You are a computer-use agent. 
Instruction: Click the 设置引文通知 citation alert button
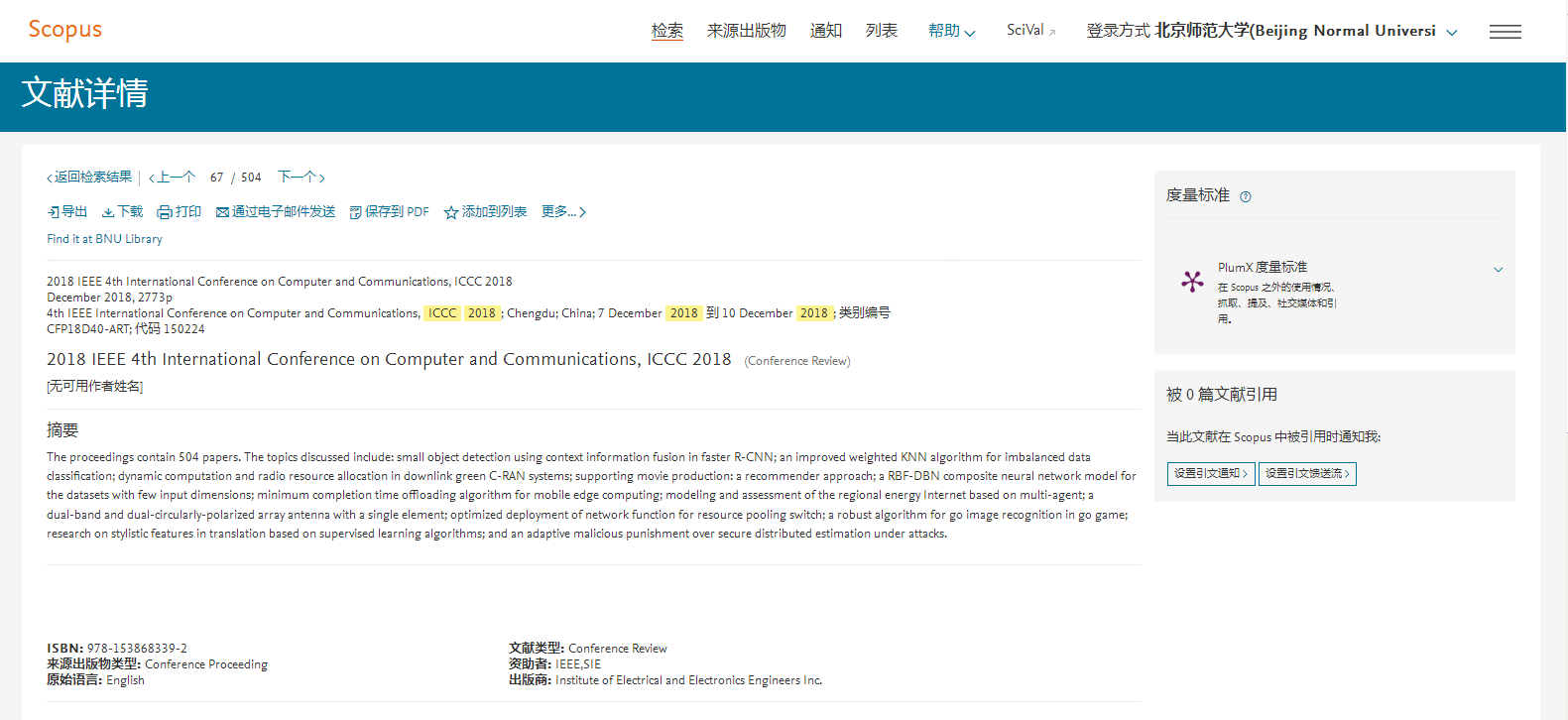pos(1211,474)
